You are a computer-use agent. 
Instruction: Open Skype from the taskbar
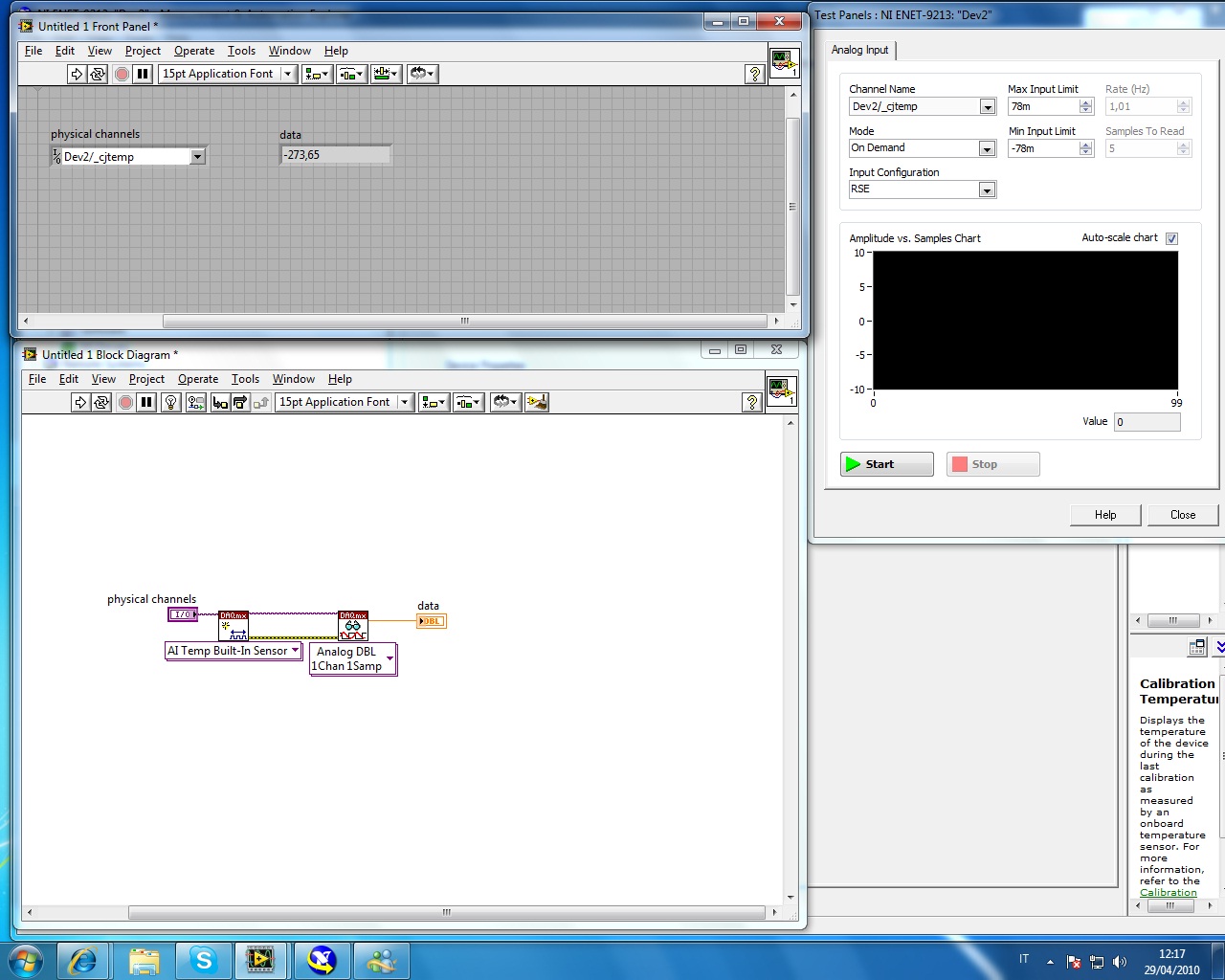pos(203,960)
